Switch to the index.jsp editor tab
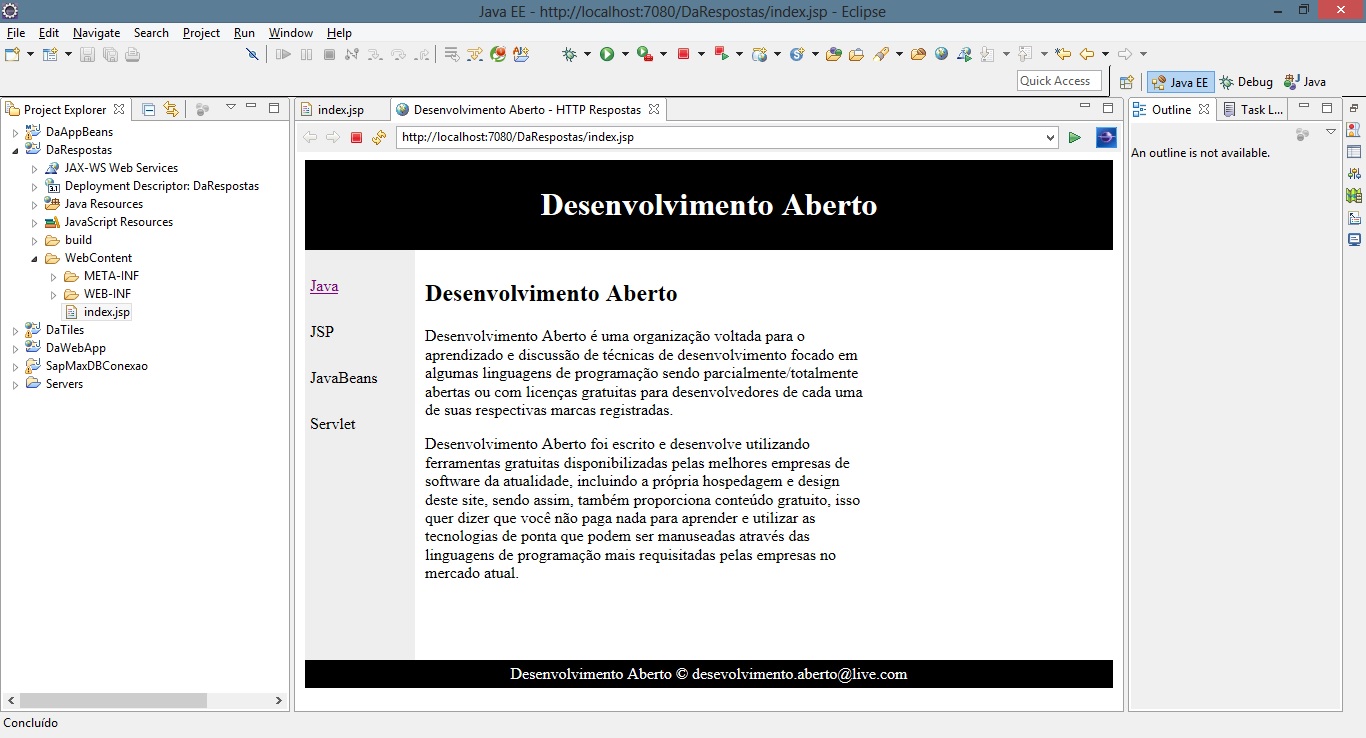 339,110
